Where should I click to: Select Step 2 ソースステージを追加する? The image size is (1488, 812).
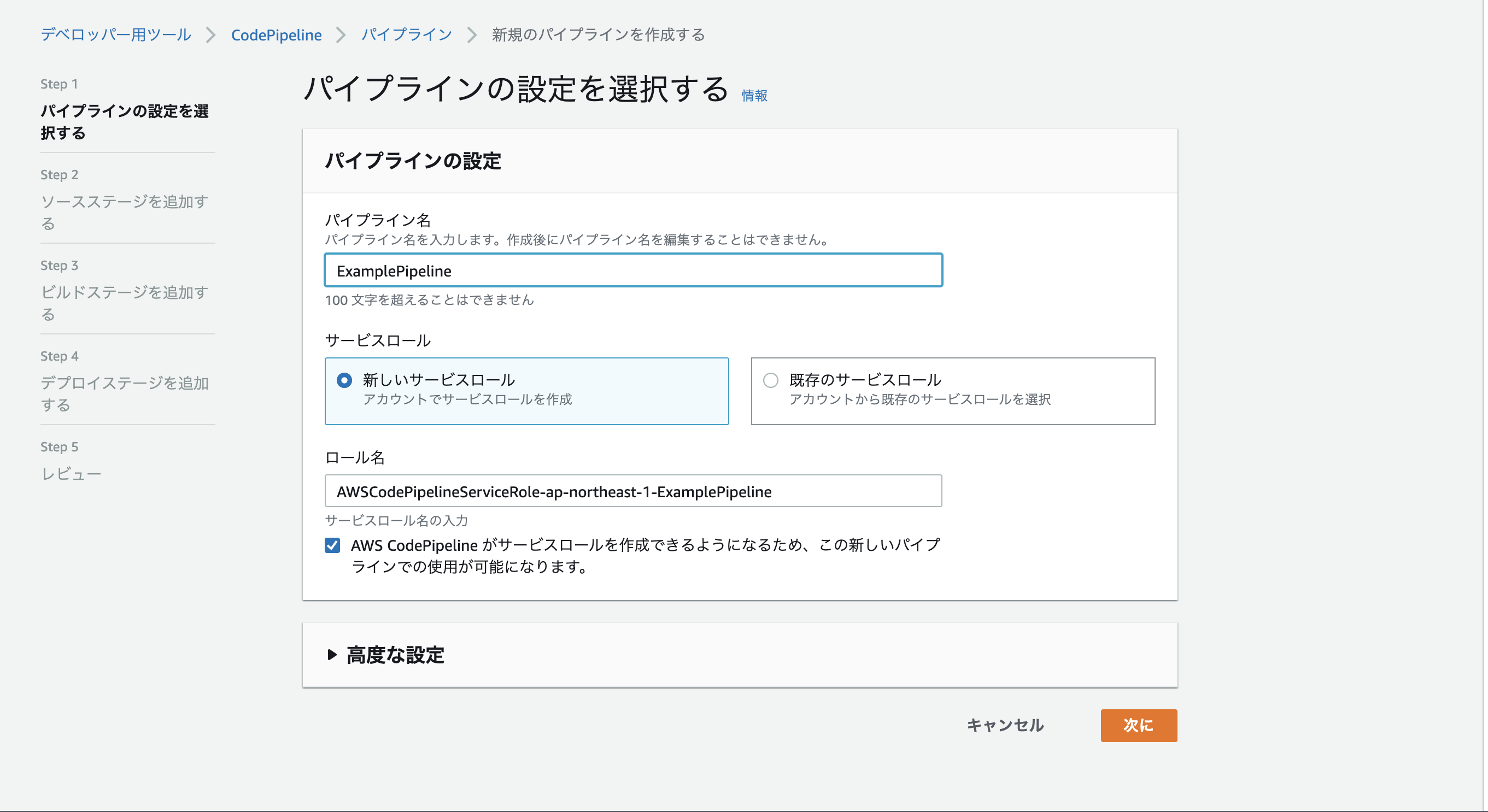click(x=124, y=211)
